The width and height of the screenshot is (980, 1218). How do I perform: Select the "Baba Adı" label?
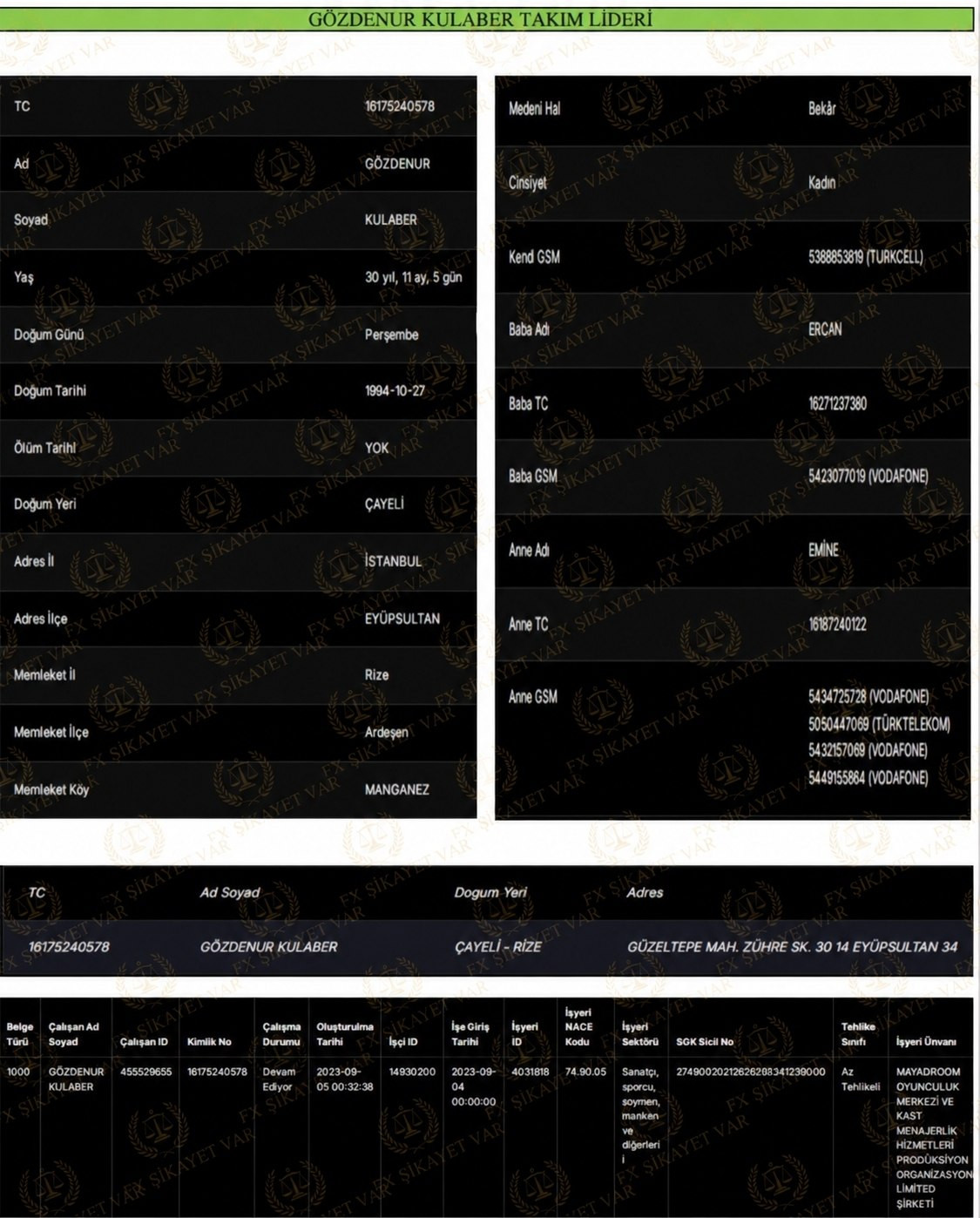[529, 329]
